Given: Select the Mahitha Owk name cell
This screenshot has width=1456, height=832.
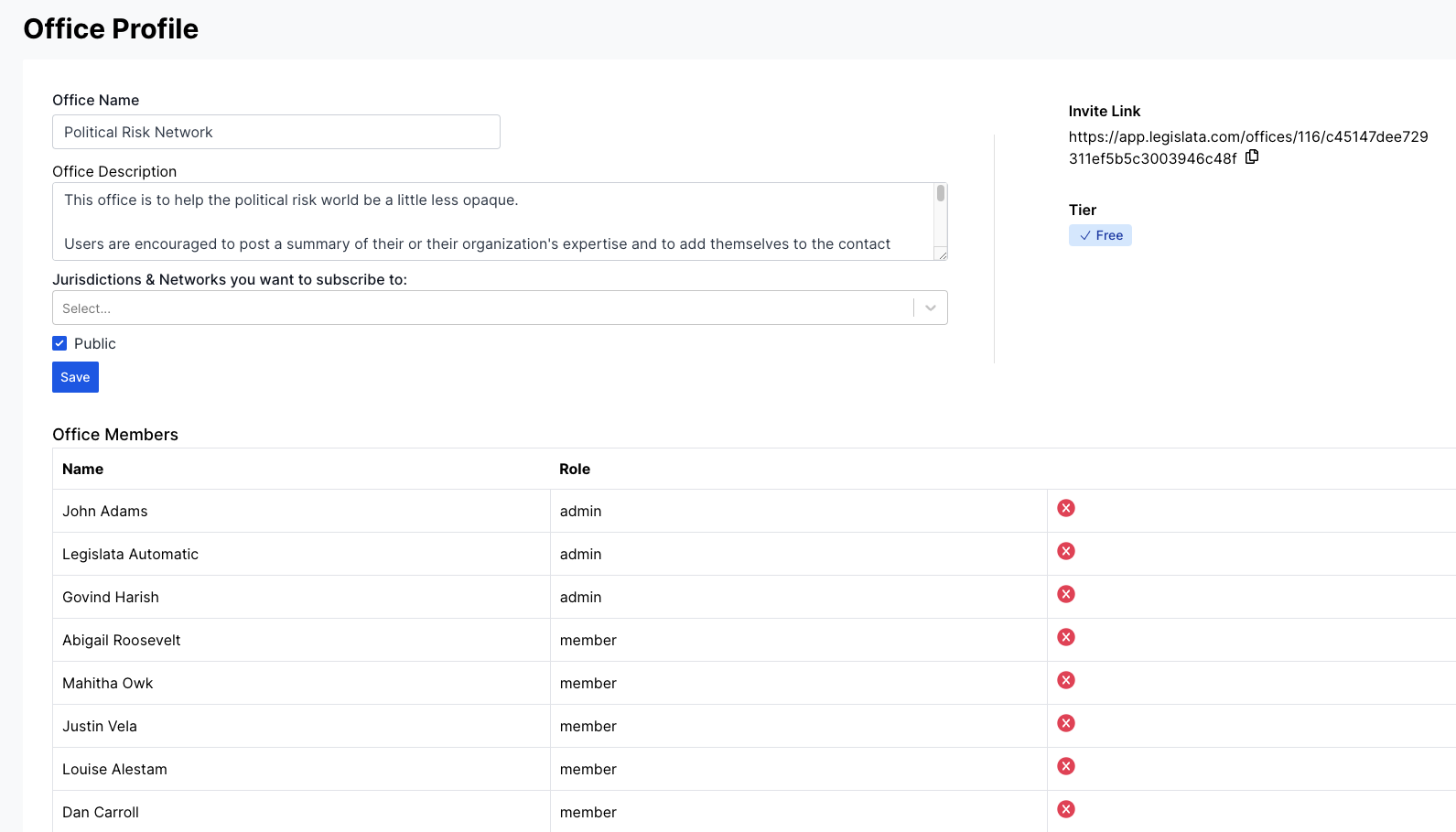Looking at the screenshot, I should 301,683.
